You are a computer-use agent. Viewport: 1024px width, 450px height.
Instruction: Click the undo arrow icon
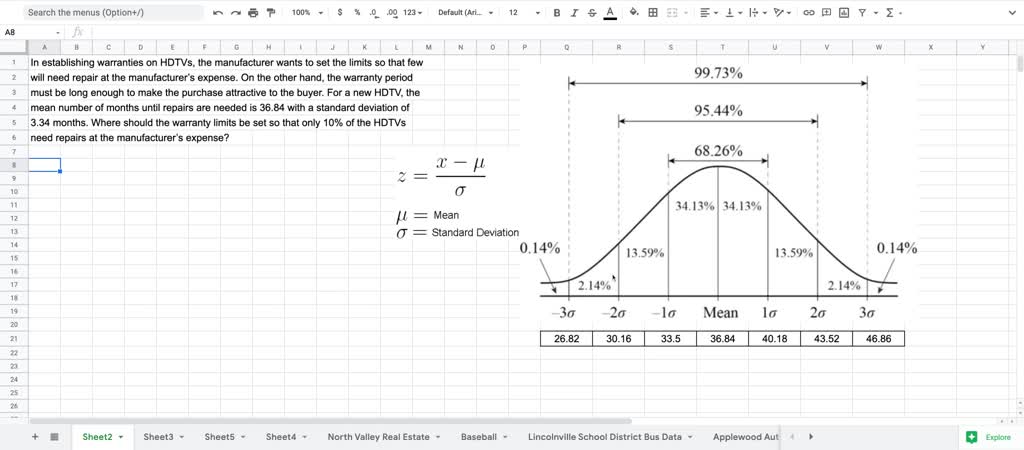coord(218,12)
